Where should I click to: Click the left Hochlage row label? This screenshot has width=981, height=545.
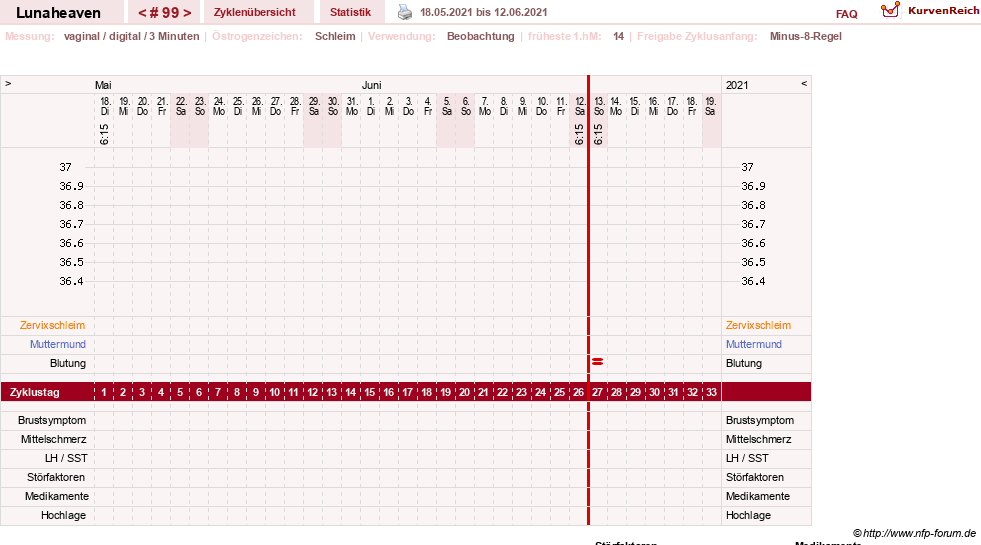(63, 515)
